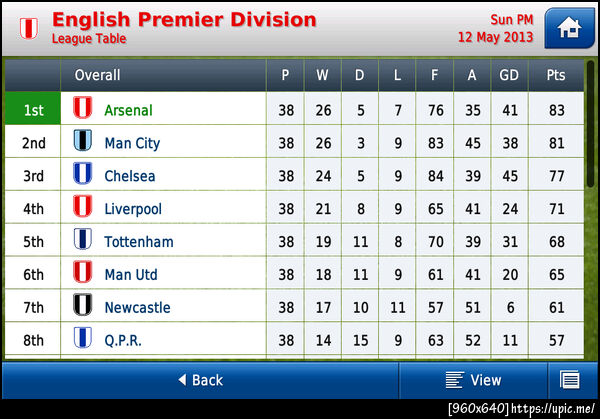
Task: Click the Chelsea club badge
Action: pos(82,176)
